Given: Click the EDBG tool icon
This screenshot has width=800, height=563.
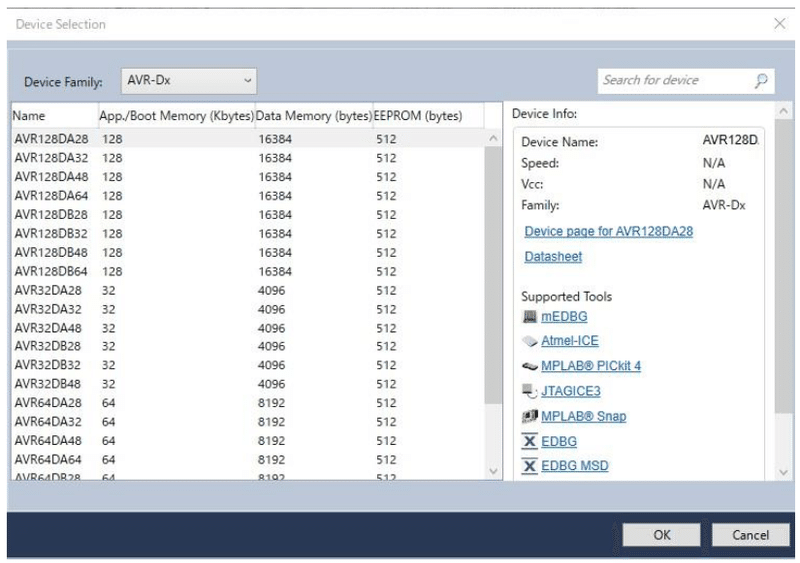Looking at the screenshot, I should [530, 441].
